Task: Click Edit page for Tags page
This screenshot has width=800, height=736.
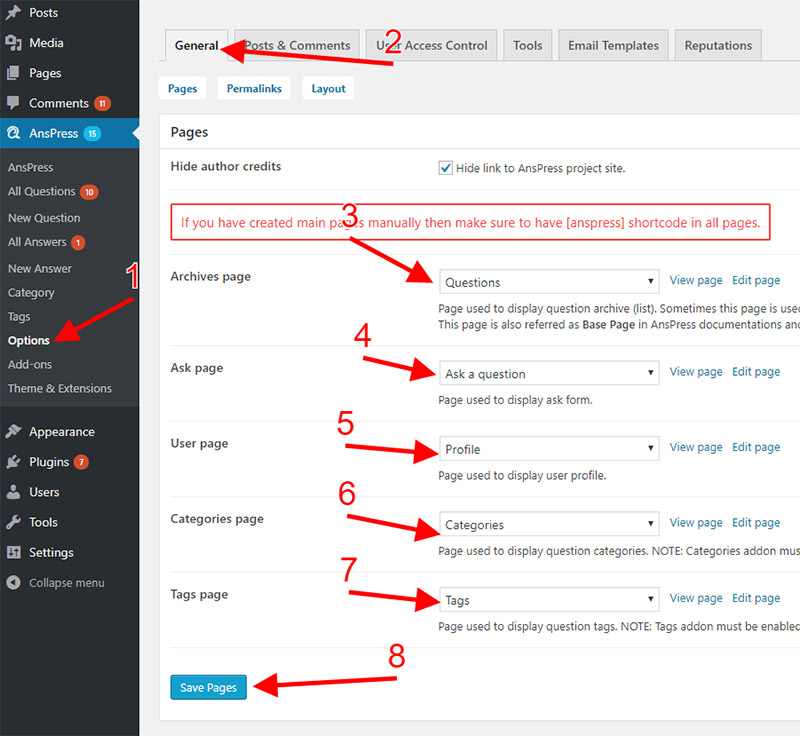Action: coord(756,598)
